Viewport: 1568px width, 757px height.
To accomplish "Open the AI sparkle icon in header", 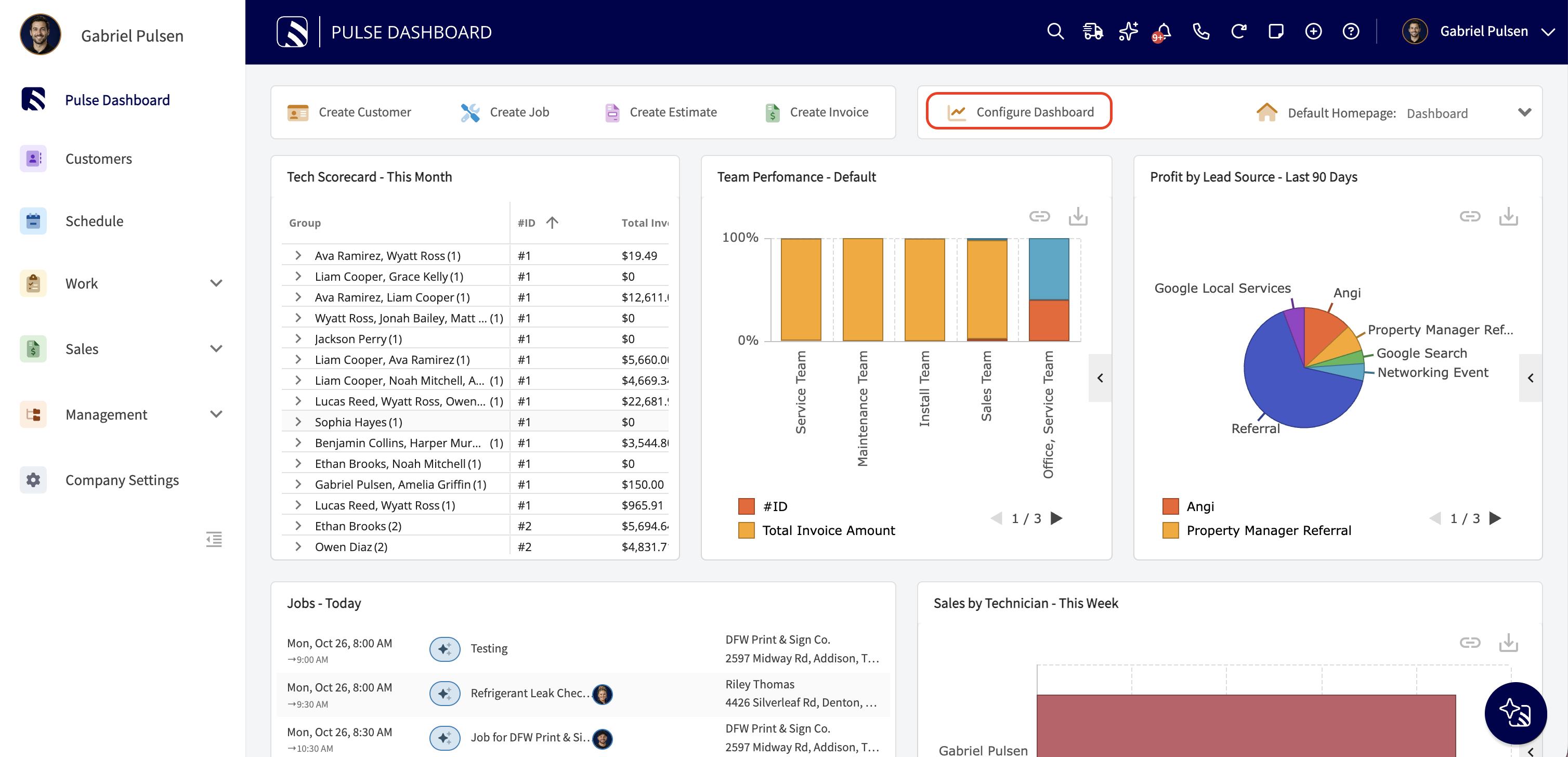I will (1129, 32).
